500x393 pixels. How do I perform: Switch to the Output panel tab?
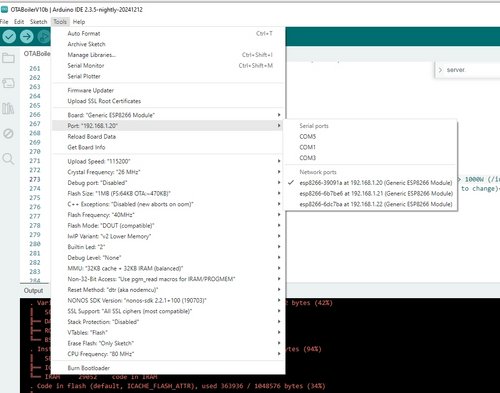click(x=33, y=290)
